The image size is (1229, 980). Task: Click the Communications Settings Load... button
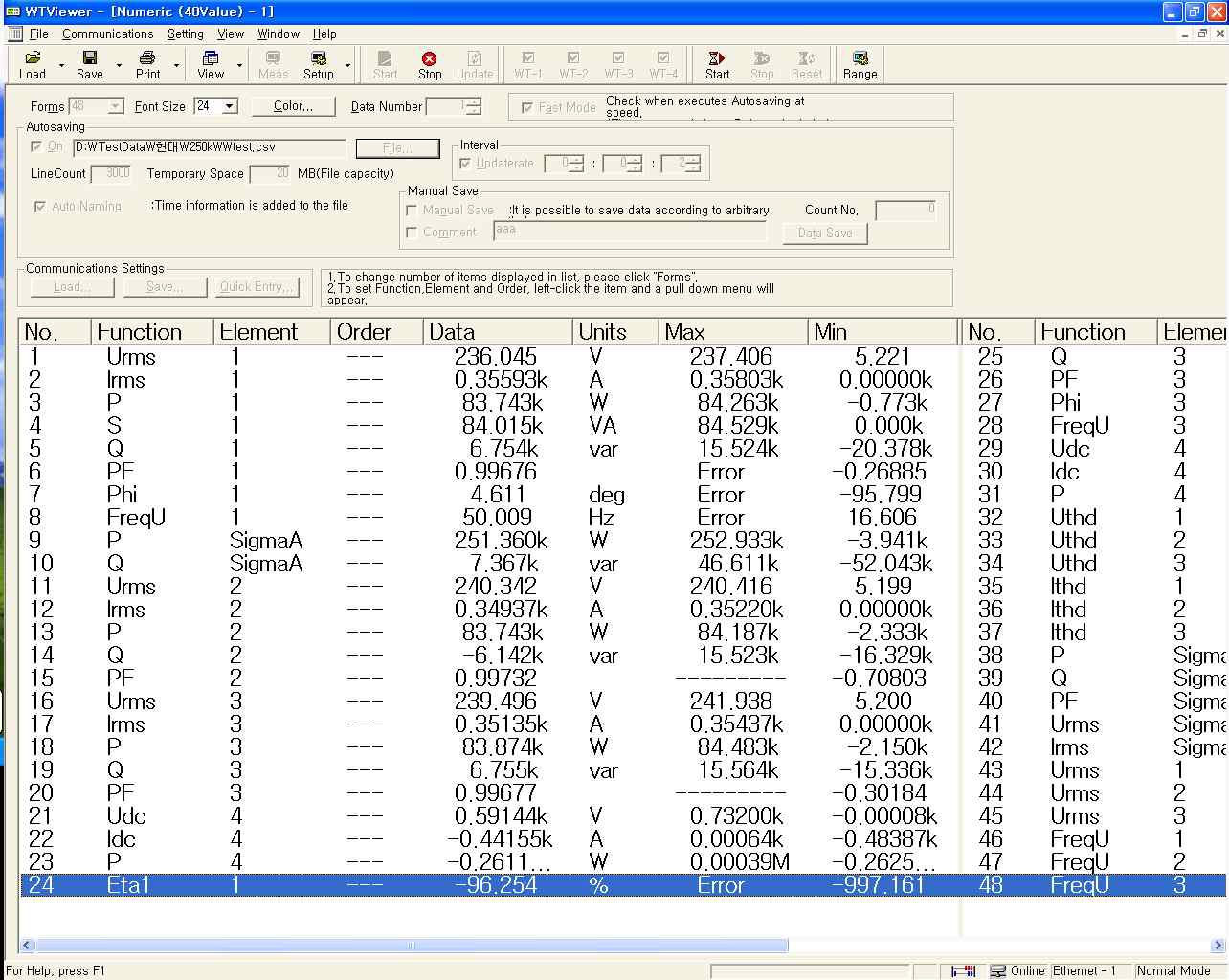point(72,286)
